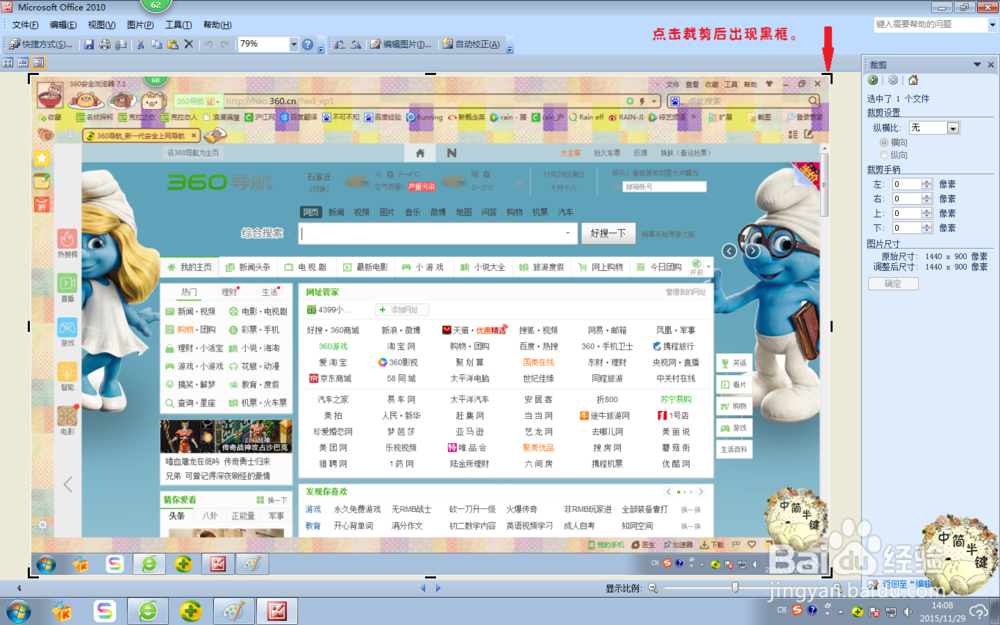
Task: Switch to thumbnail view icon
Action: [x=8, y=62]
